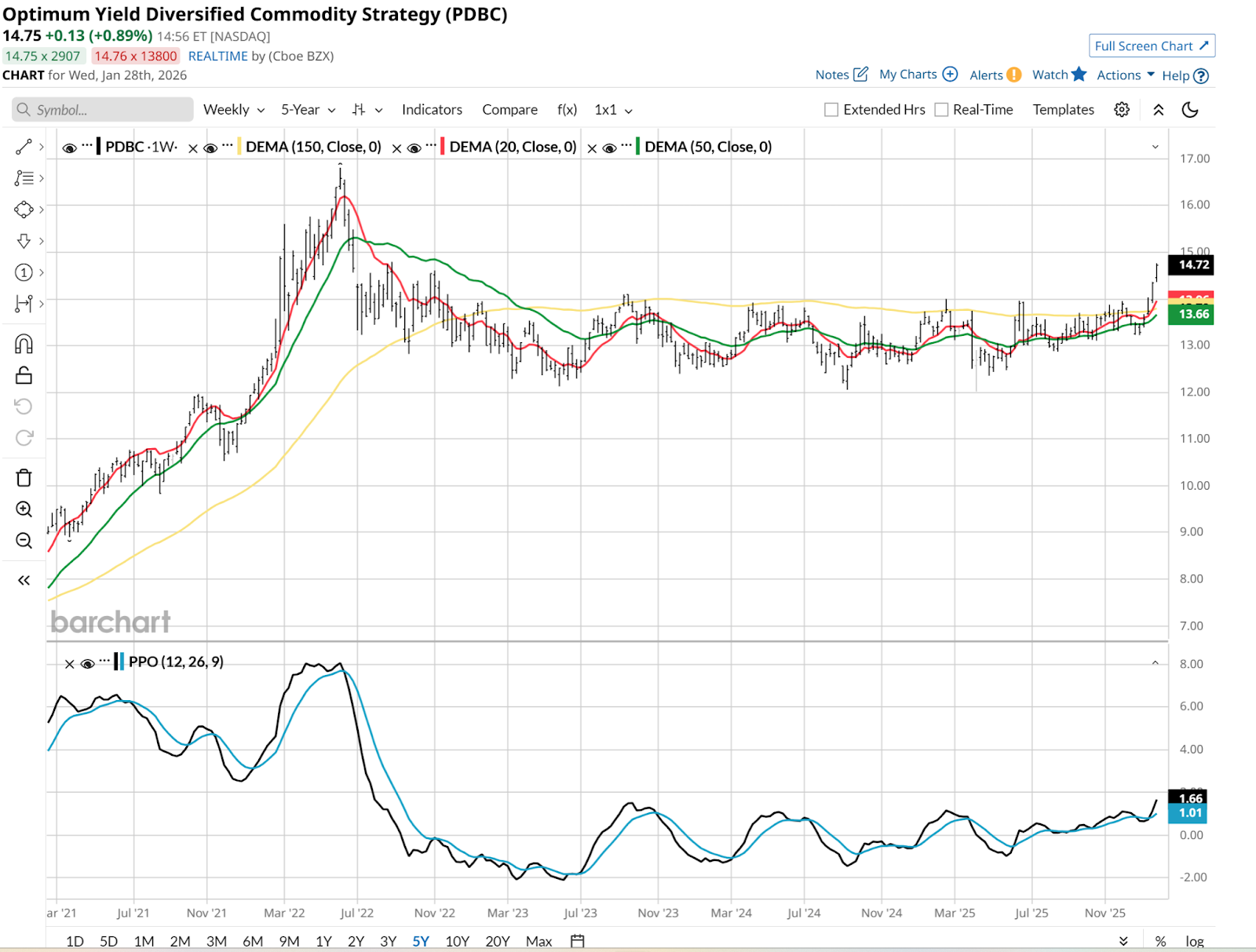Select the trend line drawing tool
Screen dimensions: 1256x952
pos(24,147)
